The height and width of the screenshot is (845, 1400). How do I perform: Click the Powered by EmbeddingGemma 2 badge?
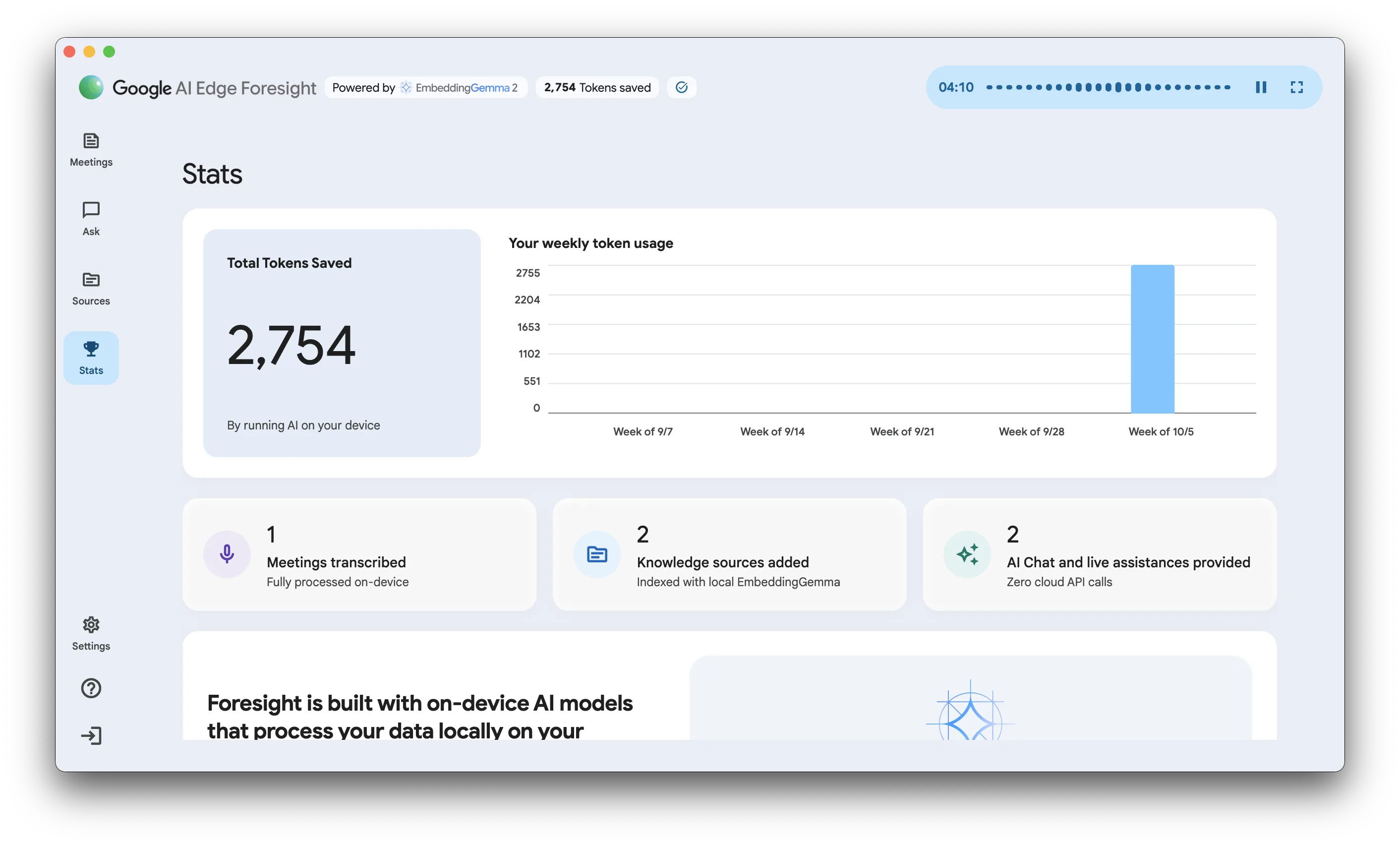click(x=425, y=87)
